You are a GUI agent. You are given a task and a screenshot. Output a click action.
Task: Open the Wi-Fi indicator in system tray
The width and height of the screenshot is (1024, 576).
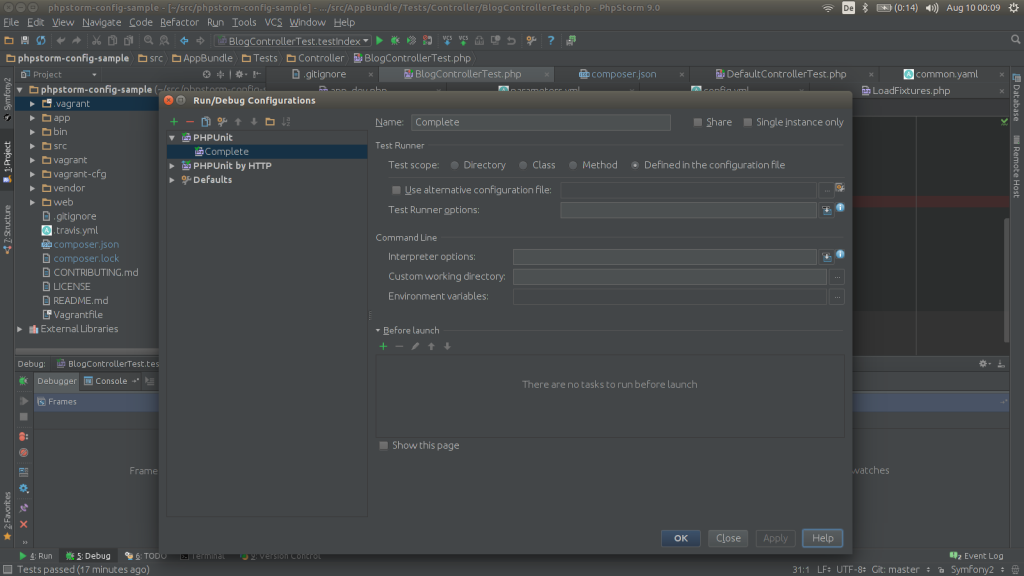(x=827, y=8)
